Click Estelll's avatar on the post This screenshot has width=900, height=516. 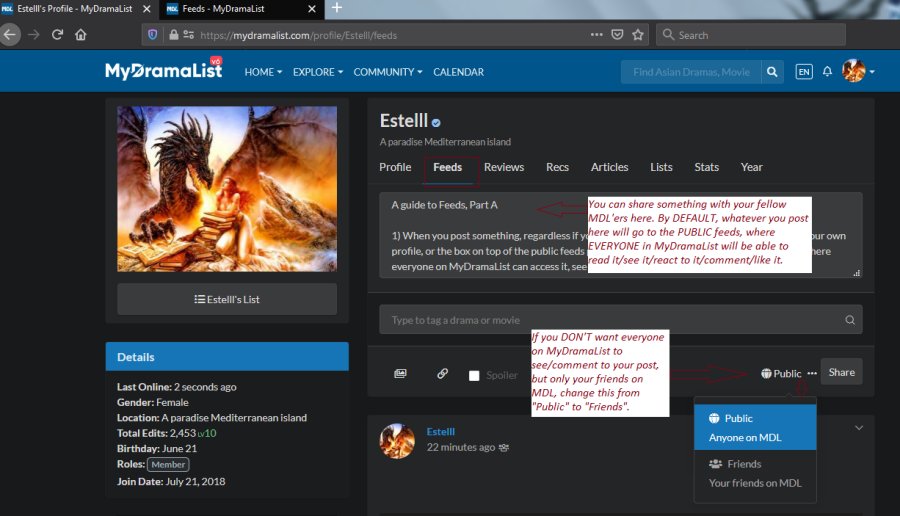pyautogui.click(x=397, y=441)
